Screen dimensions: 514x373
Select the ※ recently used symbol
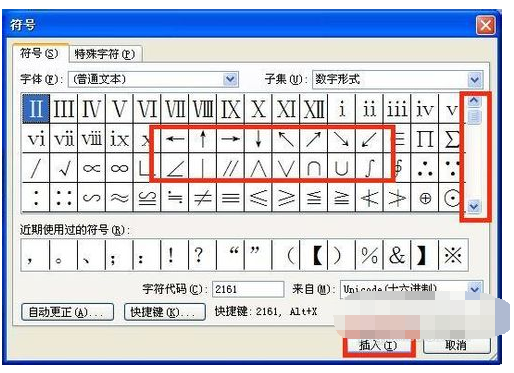coord(453,255)
